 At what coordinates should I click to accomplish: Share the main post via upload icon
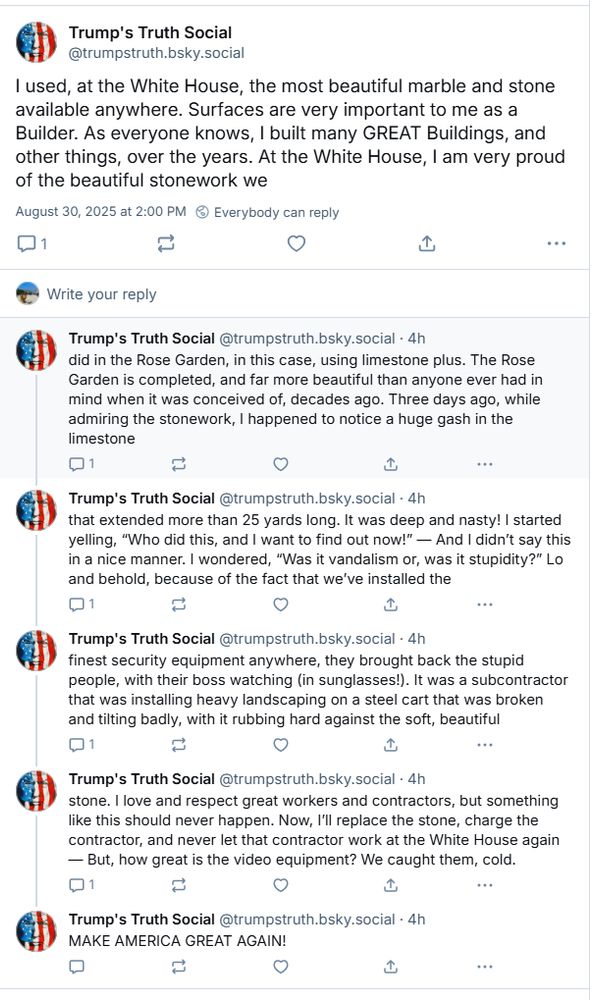(x=426, y=244)
